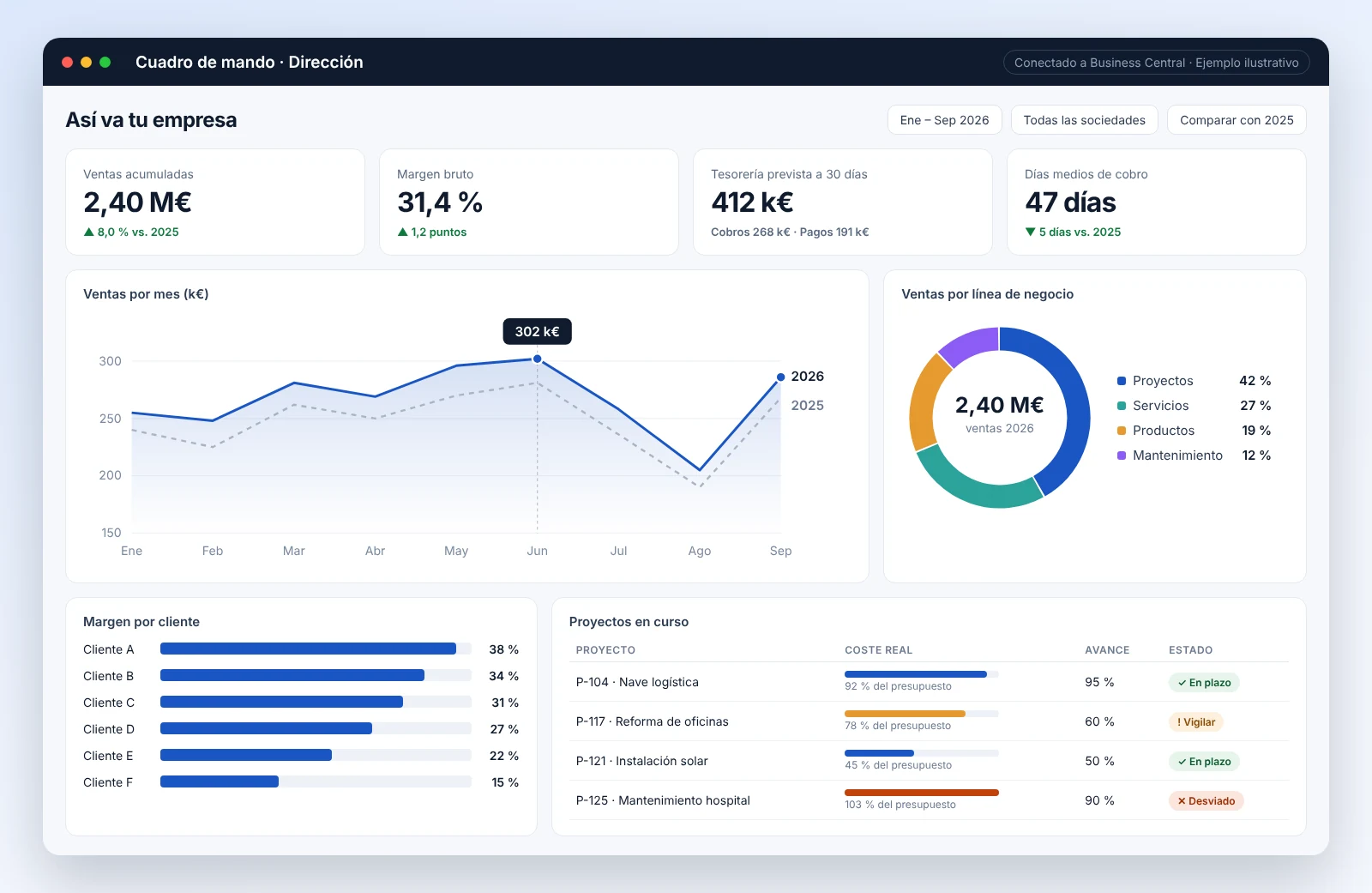
Task: Click the Ago label on the month axis
Action: click(x=700, y=552)
